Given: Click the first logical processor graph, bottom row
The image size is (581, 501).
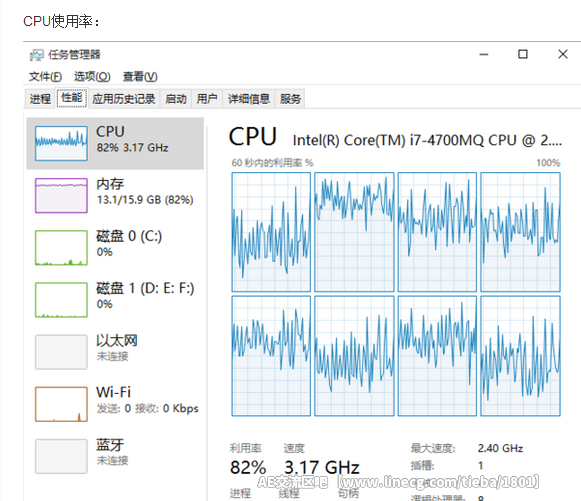Looking at the screenshot, I should (x=271, y=356).
